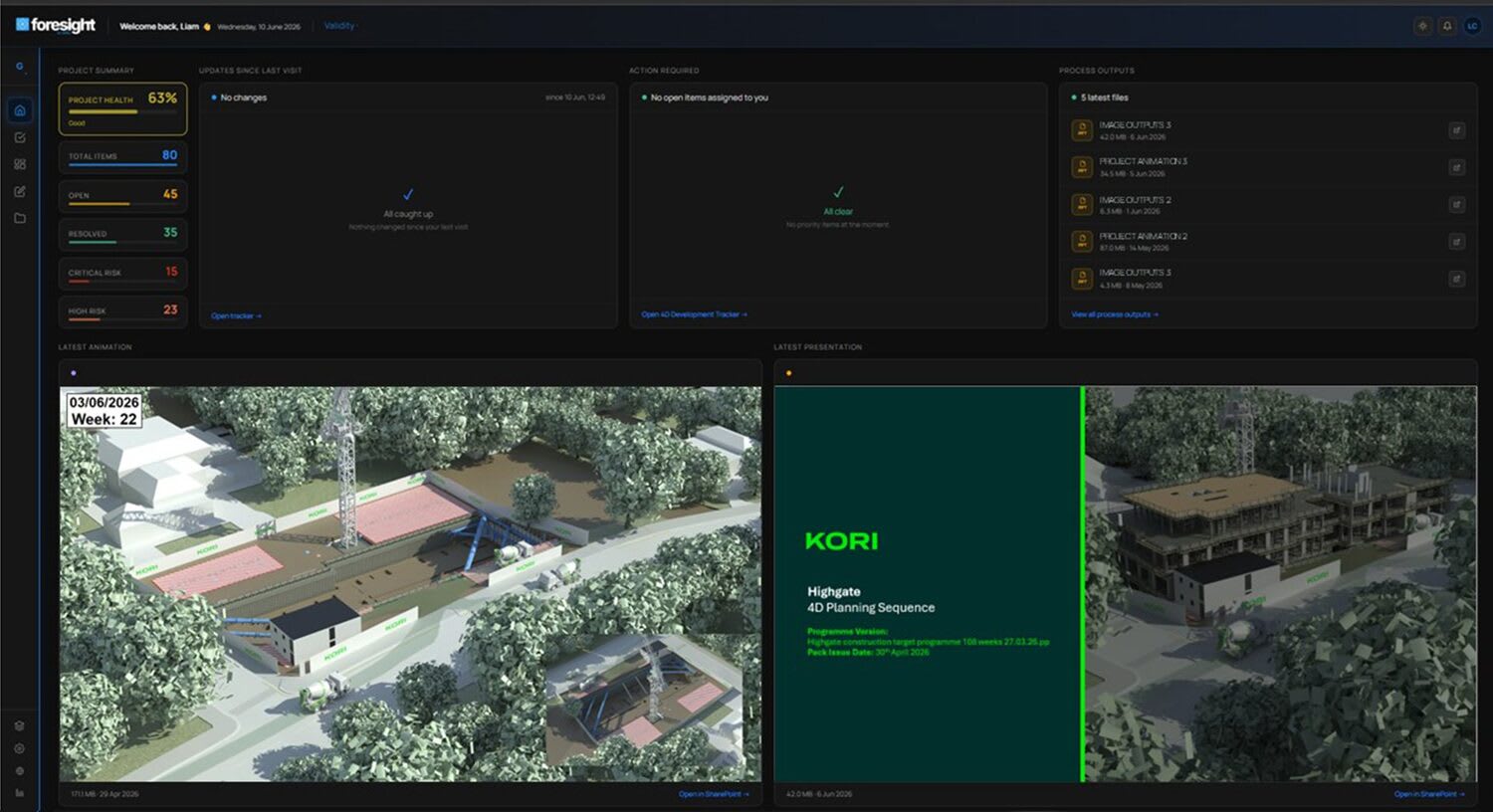Open external link for Image Outputs 2
Viewport: 1493px width, 812px height.
[1456, 204]
